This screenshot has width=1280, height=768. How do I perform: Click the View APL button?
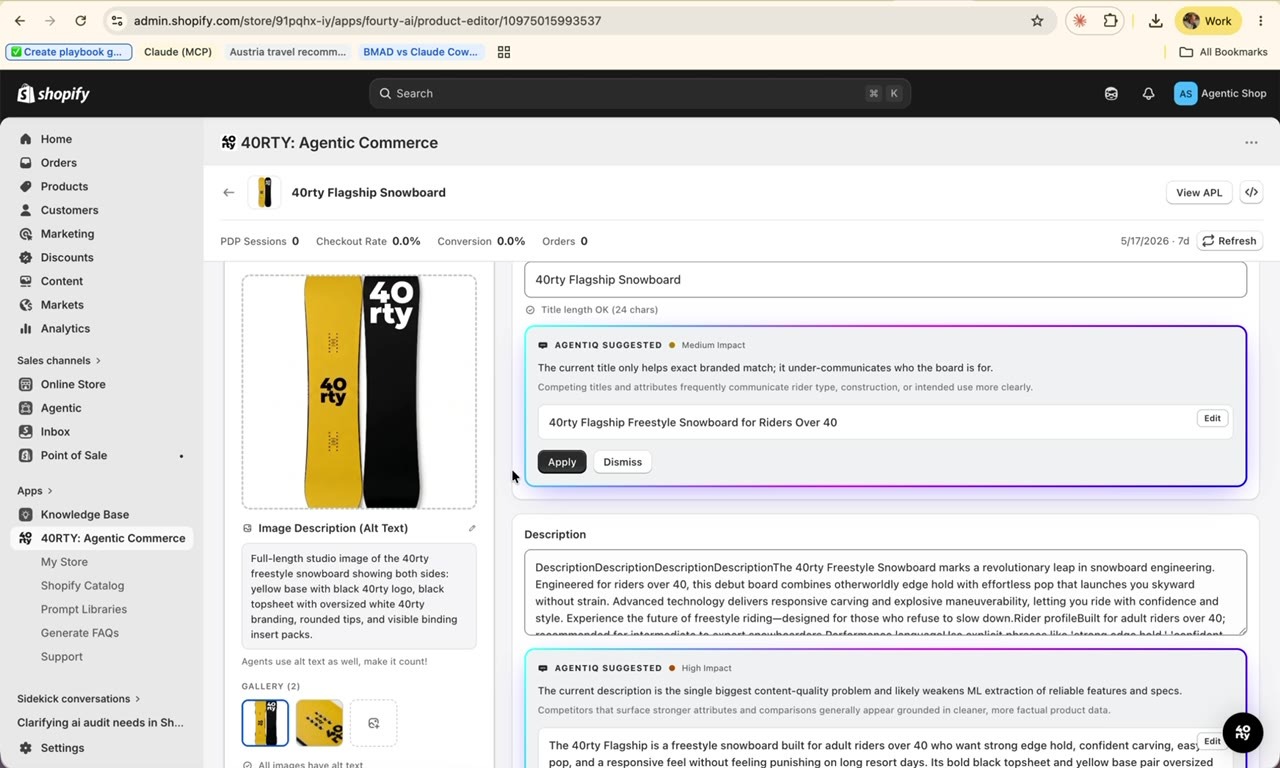tap(1199, 193)
